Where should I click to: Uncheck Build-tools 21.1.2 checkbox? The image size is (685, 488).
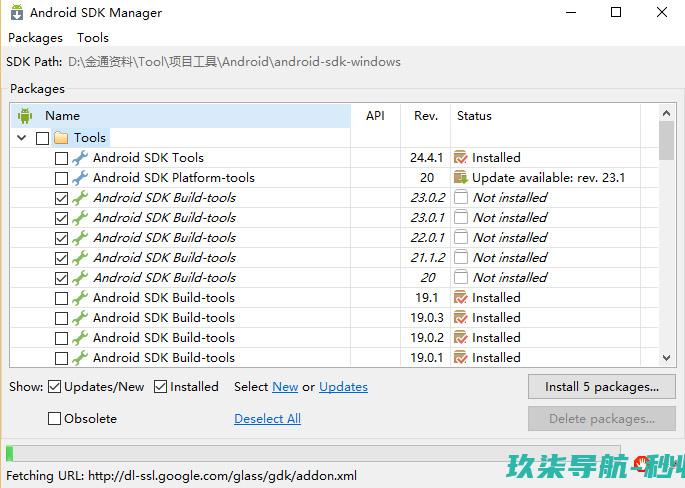pos(62,258)
